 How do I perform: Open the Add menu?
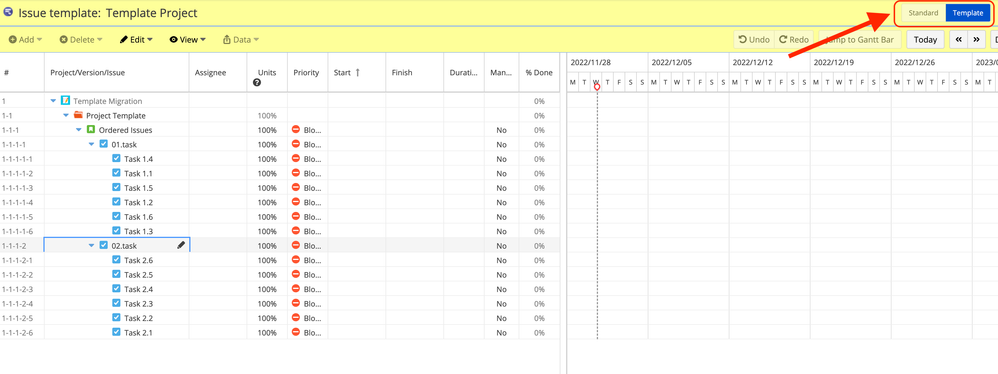click(x=25, y=39)
